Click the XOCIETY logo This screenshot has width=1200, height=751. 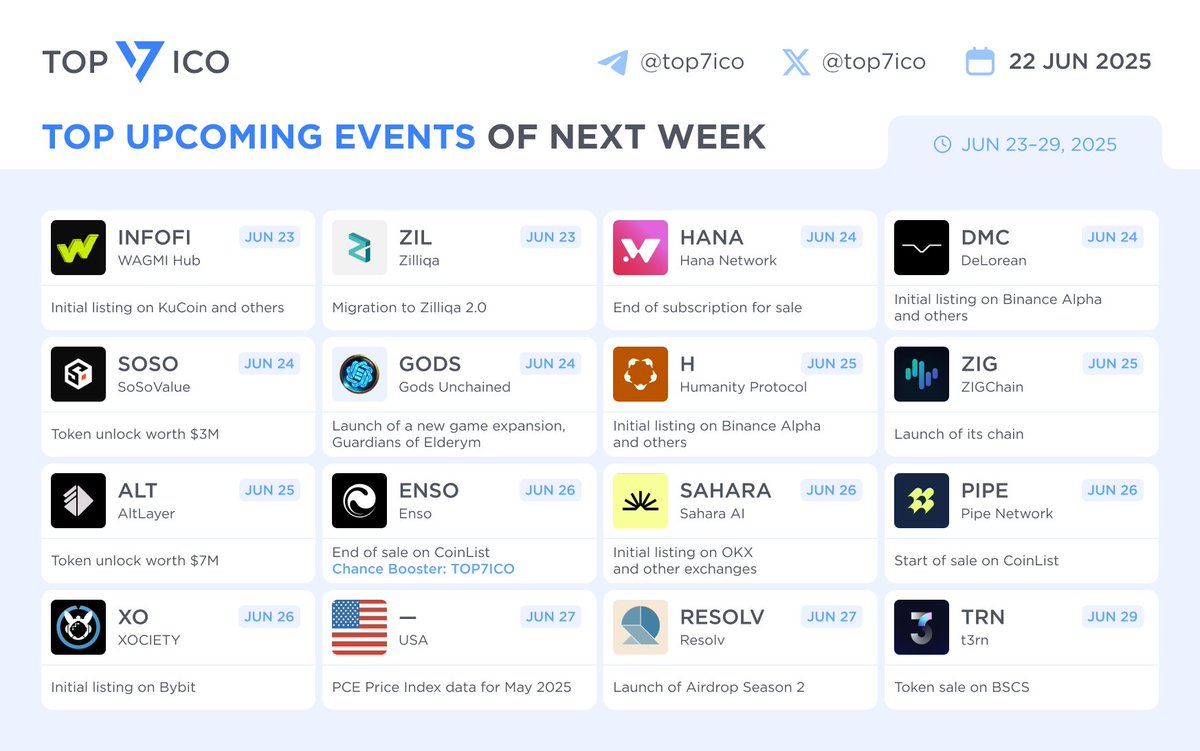[78, 627]
